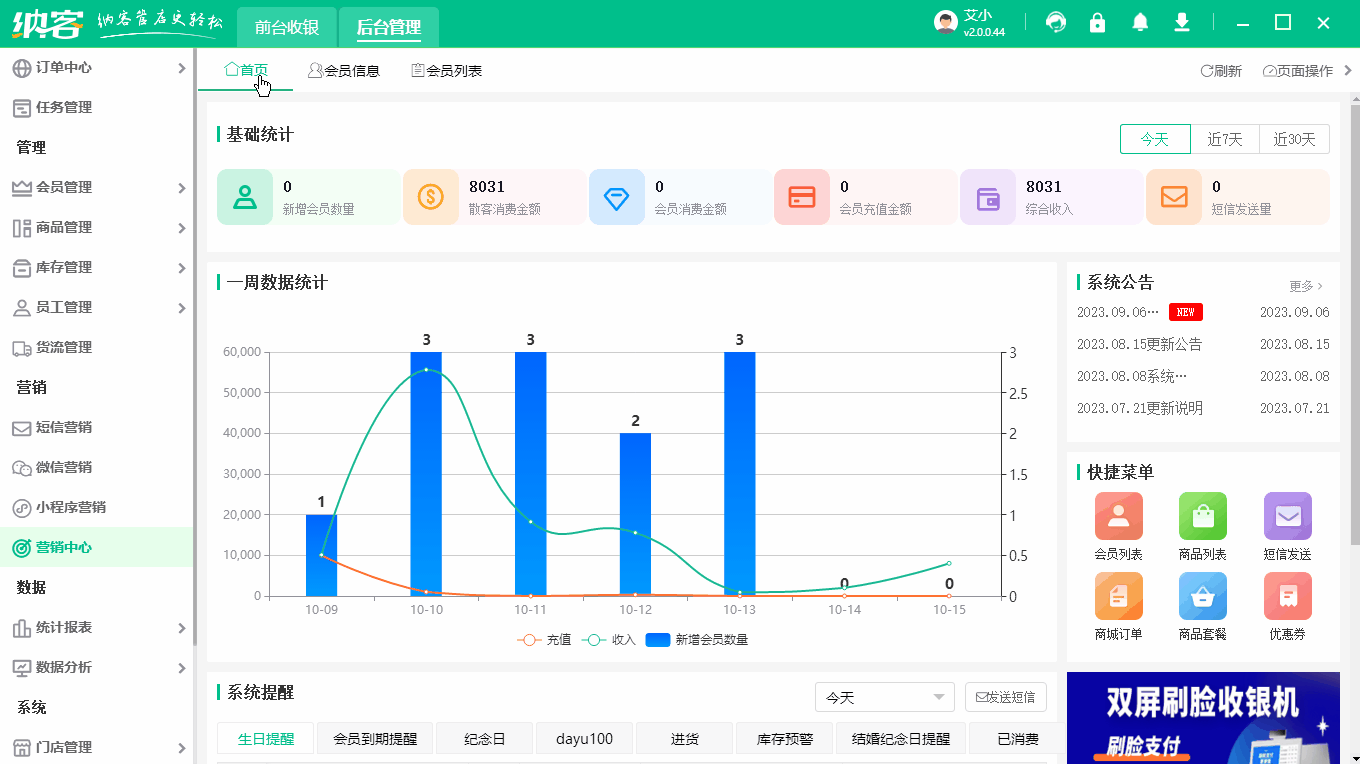Viewport: 1360px width, 764px height.
Task: Open the 商品列表 quick menu icon
Action: click(x=1202, y=515)
